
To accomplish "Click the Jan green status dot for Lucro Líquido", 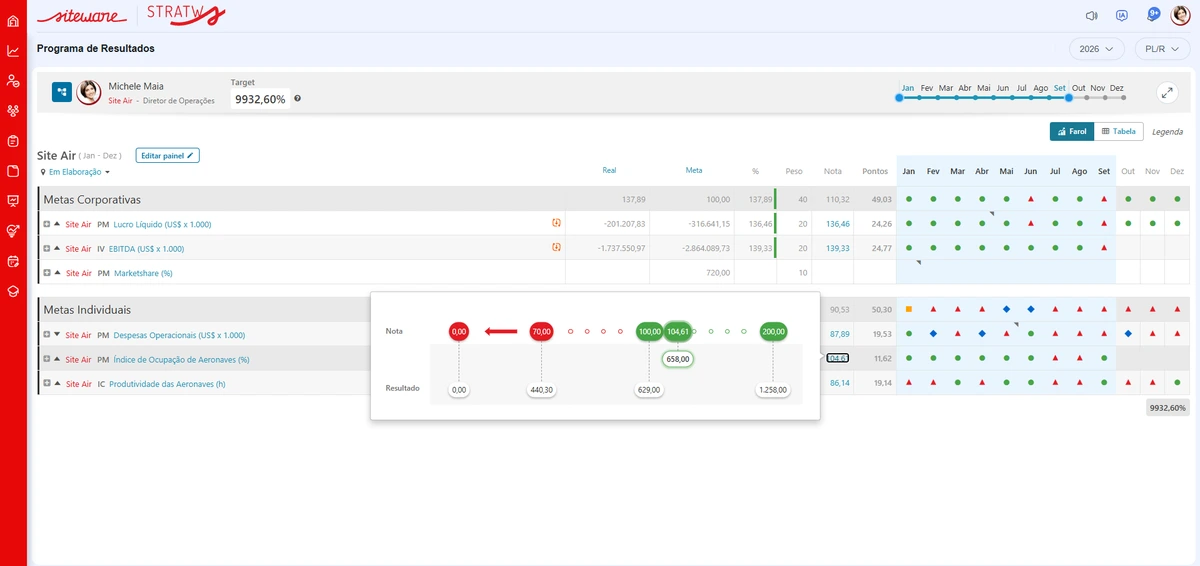I will 908,223.
